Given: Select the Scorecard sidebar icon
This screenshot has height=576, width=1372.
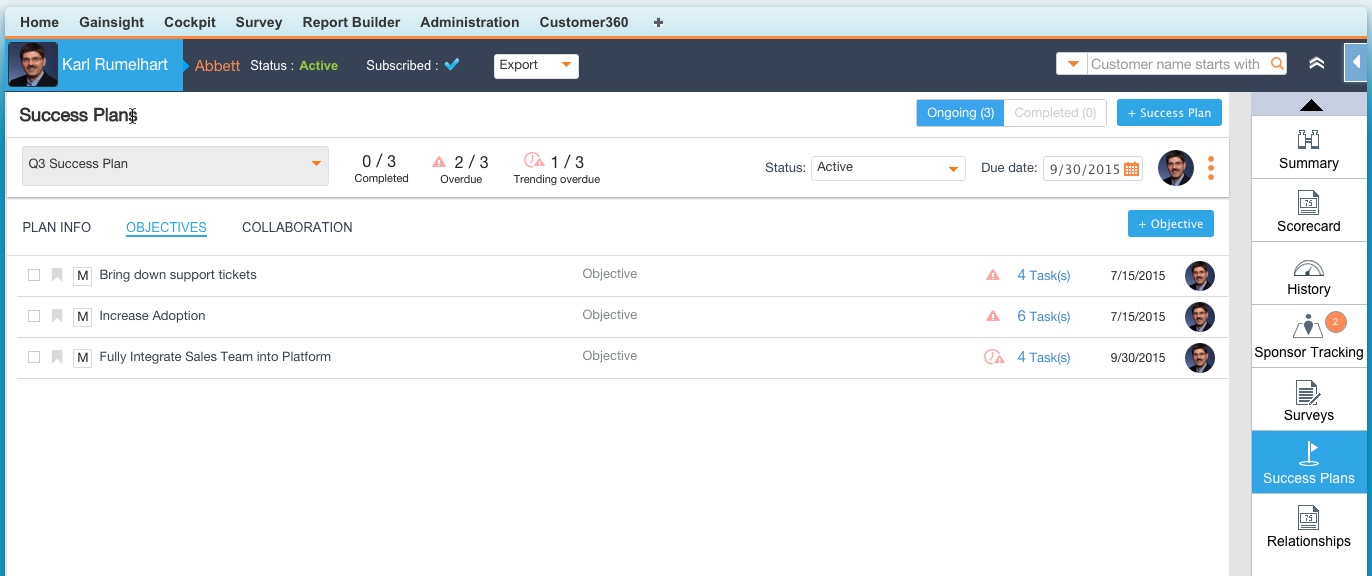Looking at the screenshot, I should (x=1308, y=211).
